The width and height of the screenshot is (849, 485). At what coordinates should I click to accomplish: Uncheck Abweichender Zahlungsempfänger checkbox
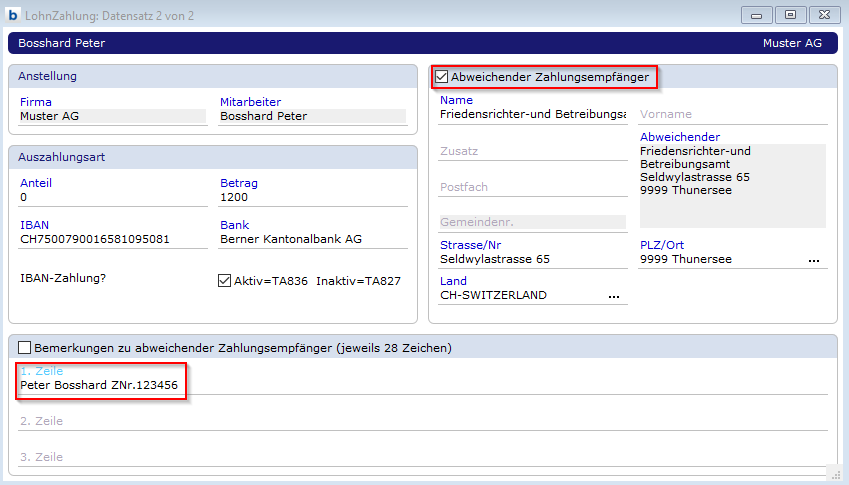point(442,77)
